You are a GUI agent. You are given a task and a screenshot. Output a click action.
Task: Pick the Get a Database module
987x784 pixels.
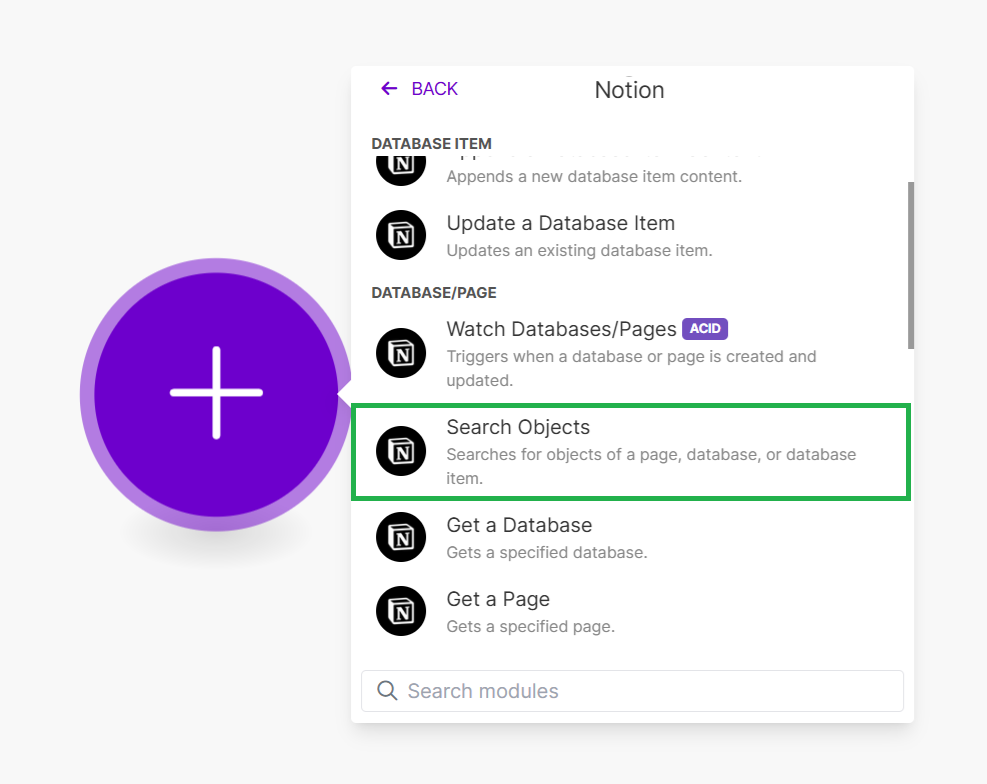click(x=629, y=537)
